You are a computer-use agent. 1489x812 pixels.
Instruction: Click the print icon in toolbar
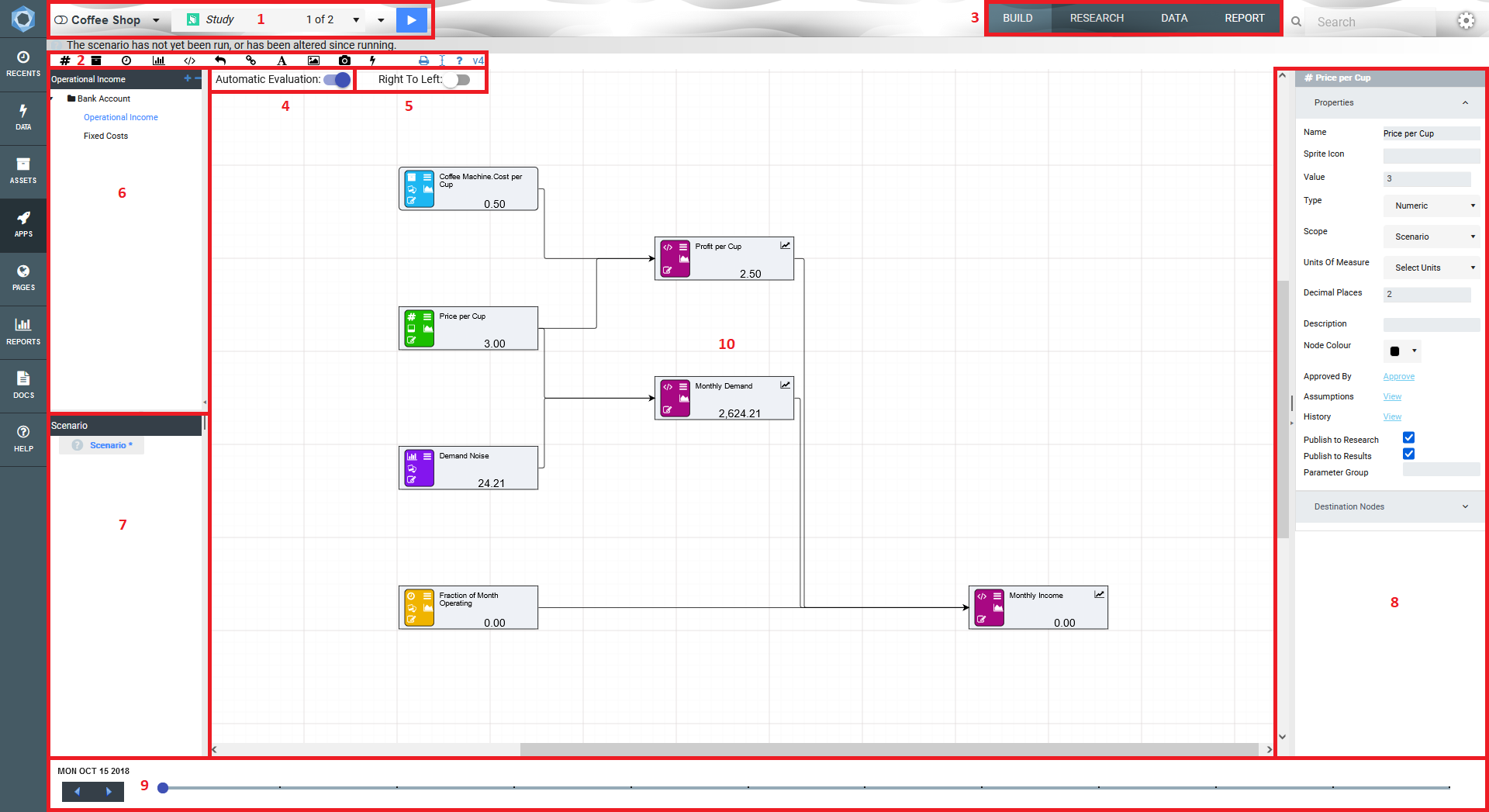click(x=423, y=60)
